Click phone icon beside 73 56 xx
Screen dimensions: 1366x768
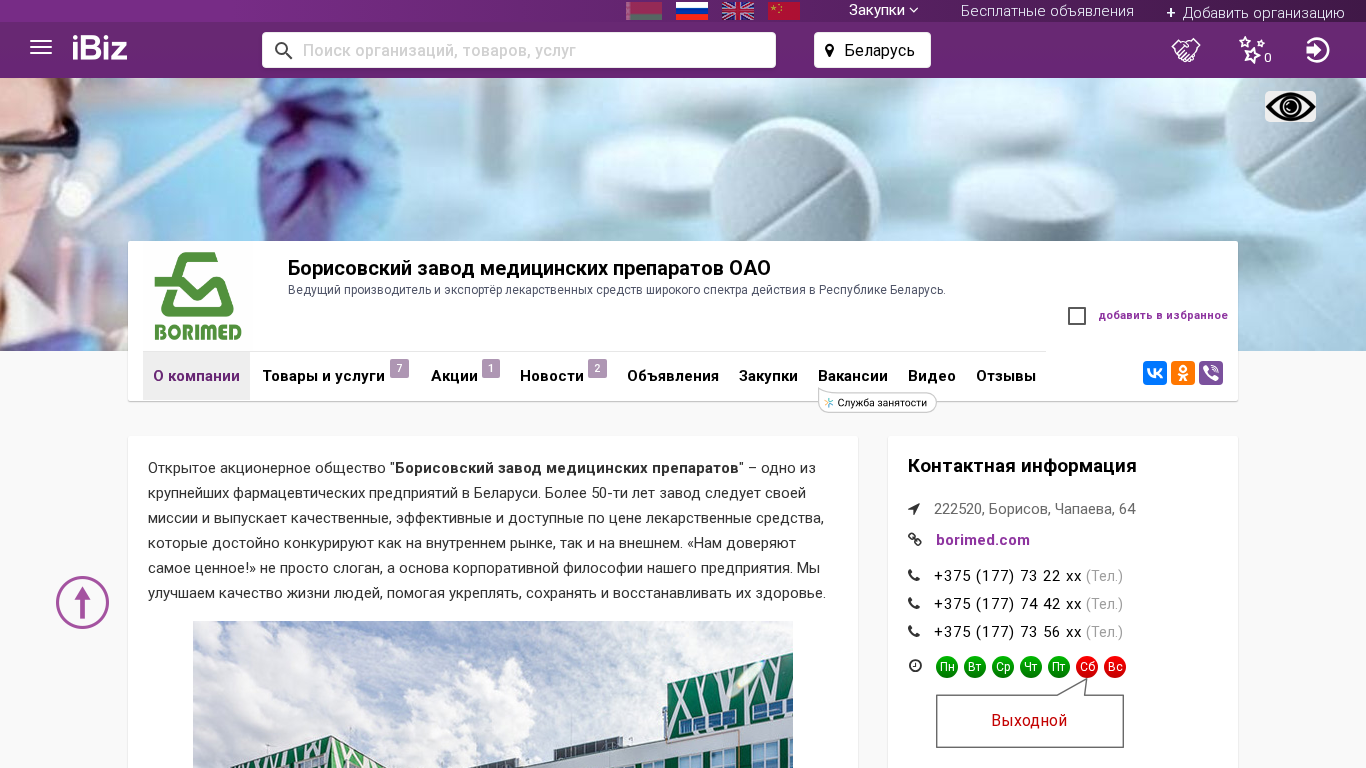coord(914,632)
